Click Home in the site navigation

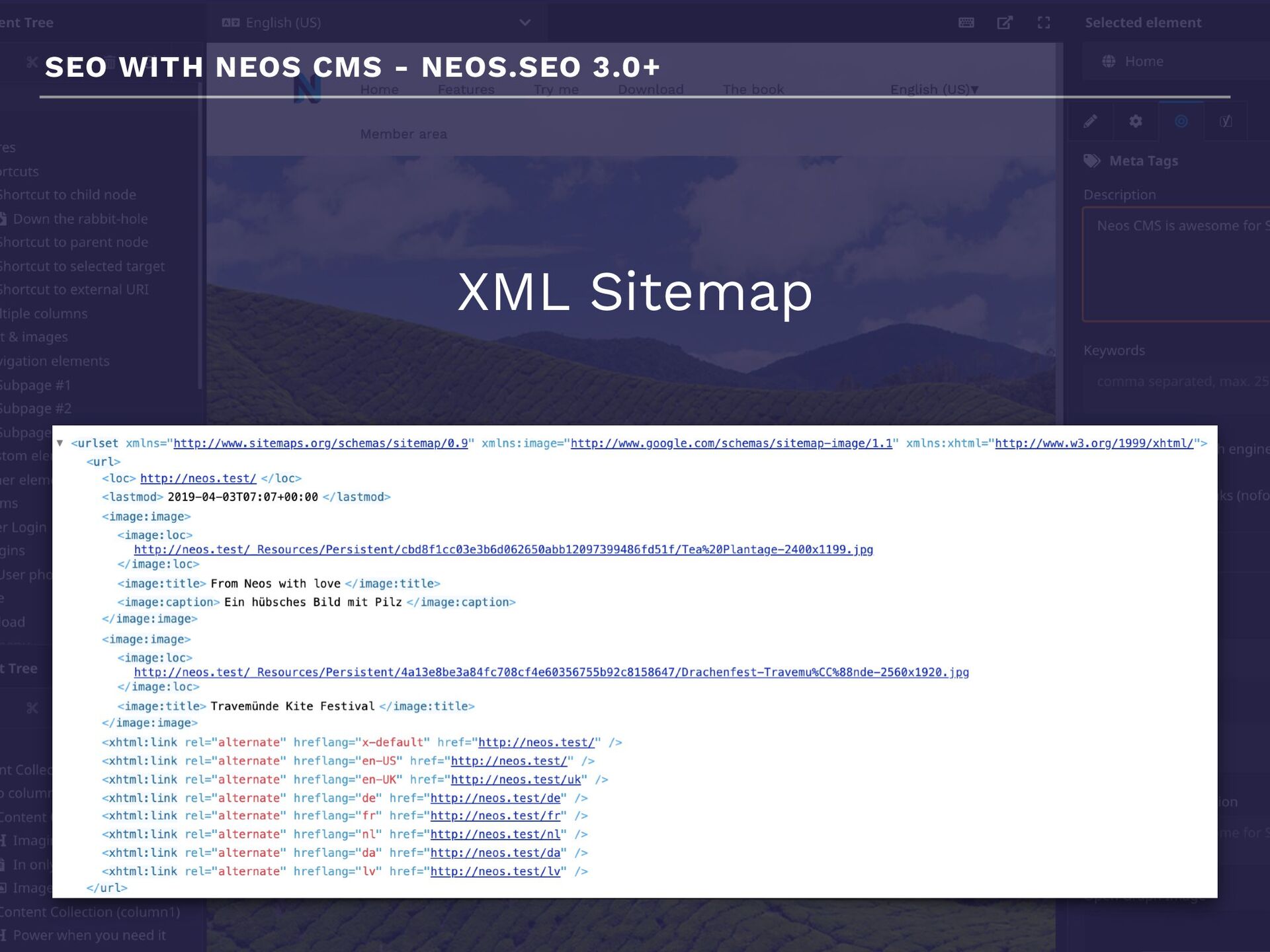379,89
